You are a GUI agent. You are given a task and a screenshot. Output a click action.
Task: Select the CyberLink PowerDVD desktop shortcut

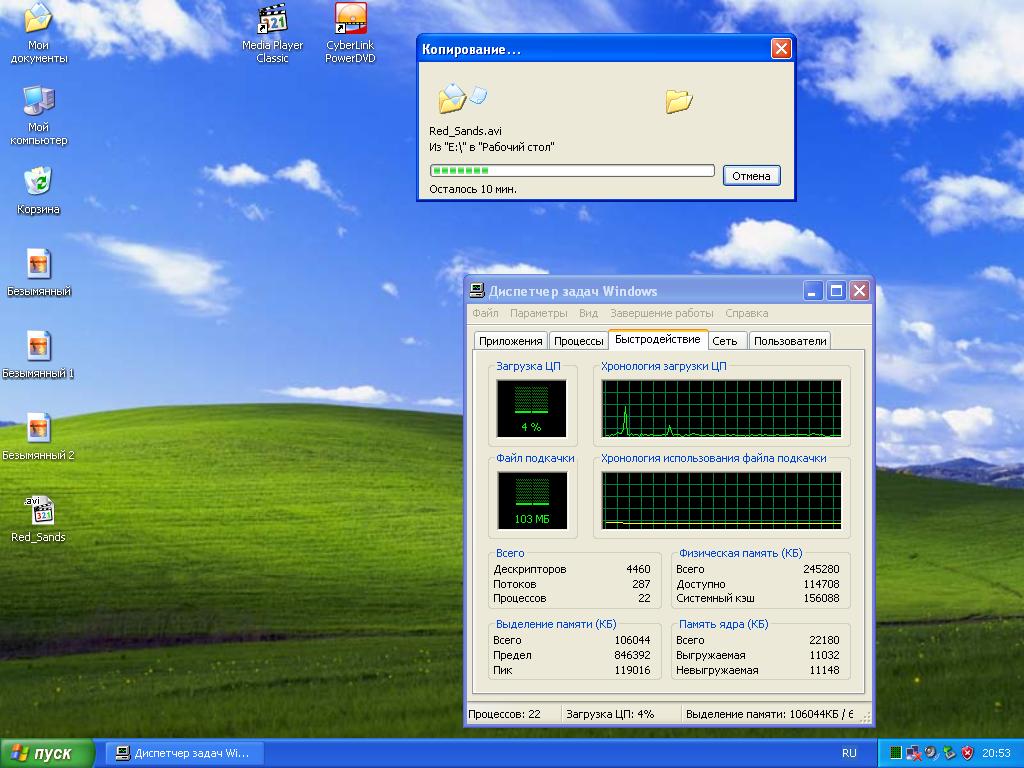[351, 33]
